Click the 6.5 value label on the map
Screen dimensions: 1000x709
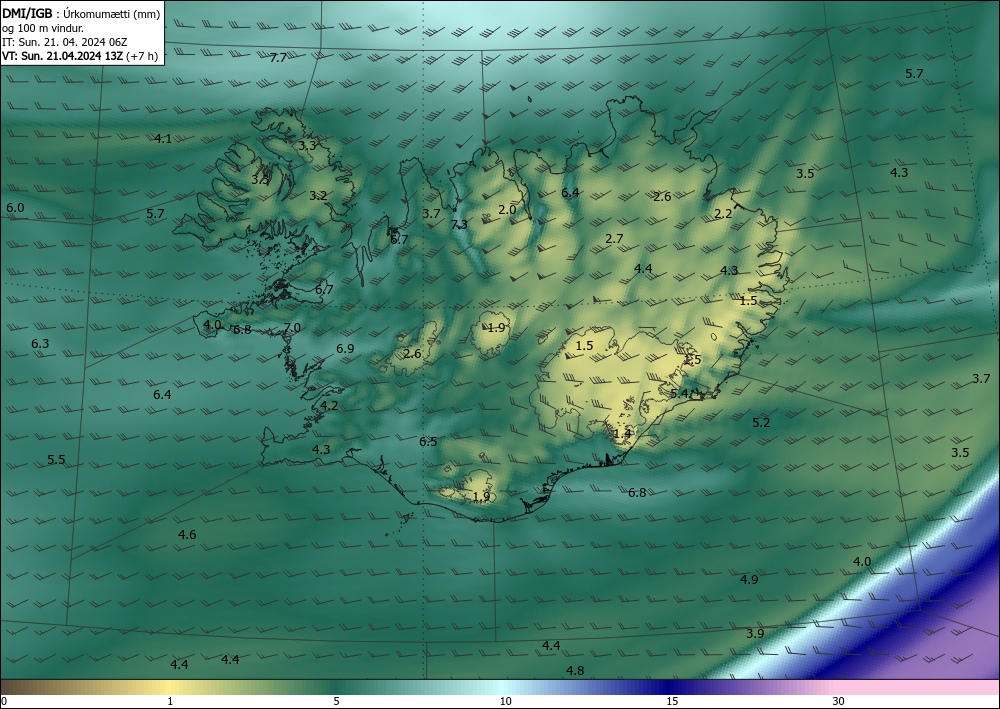click(x=428, y=442)
